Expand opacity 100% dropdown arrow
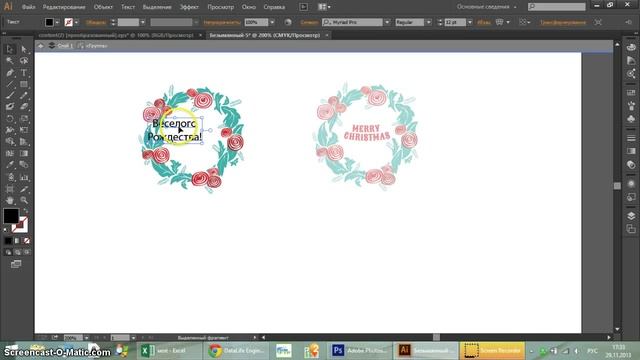The width and height of the screenshot is (640, 360). click(272, 22)
